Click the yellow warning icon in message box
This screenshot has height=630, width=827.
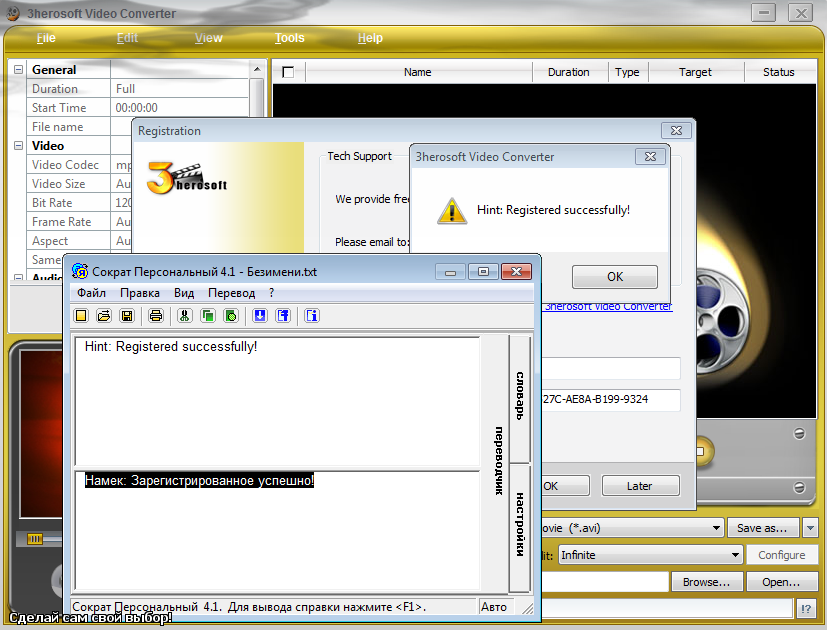pyautogui.click(x=452, y=211)
